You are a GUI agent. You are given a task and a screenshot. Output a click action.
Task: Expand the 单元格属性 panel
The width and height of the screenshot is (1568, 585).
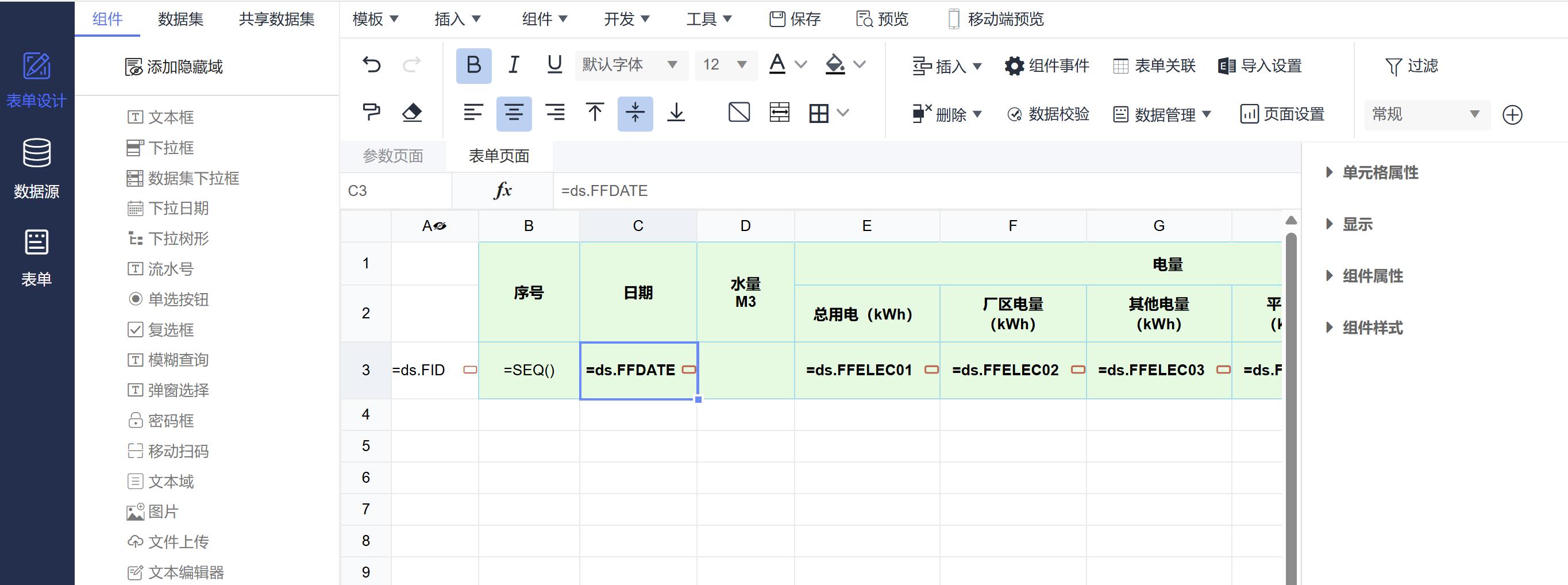[x=1380, y=173]
